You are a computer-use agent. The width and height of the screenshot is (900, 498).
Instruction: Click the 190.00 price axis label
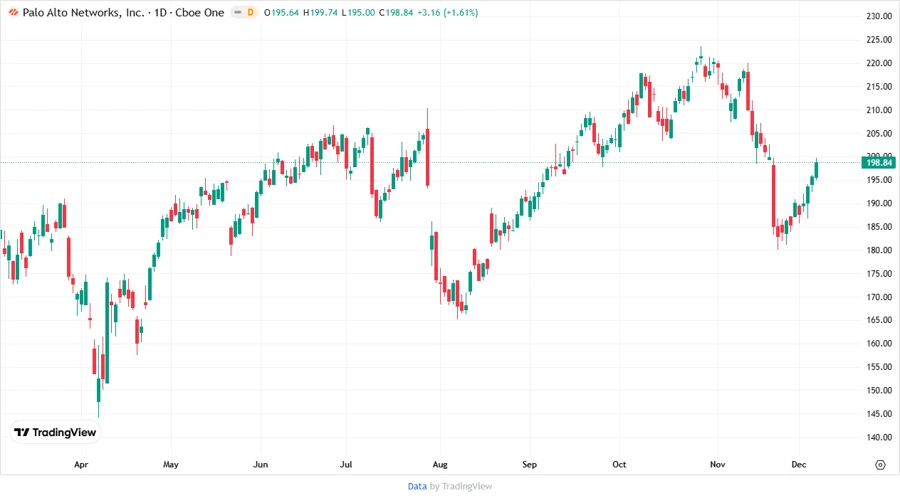coord(879,204)
